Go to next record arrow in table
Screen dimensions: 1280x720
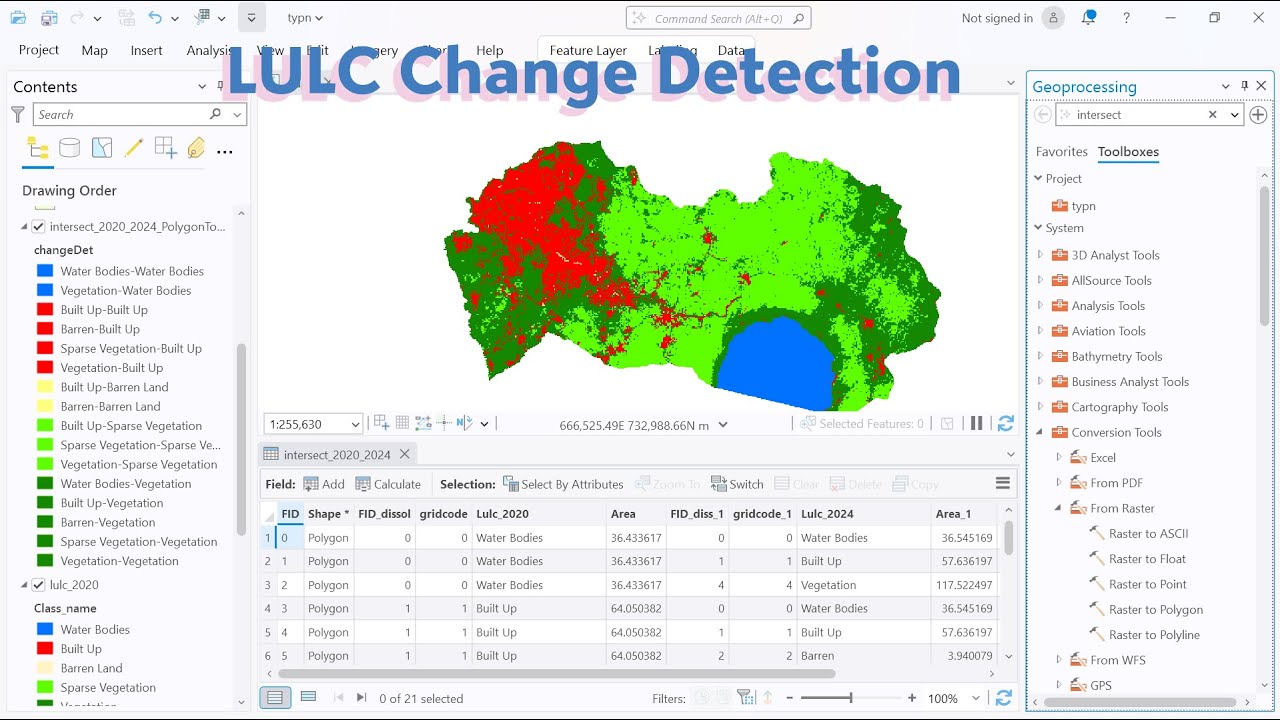(x=361, y=698)
